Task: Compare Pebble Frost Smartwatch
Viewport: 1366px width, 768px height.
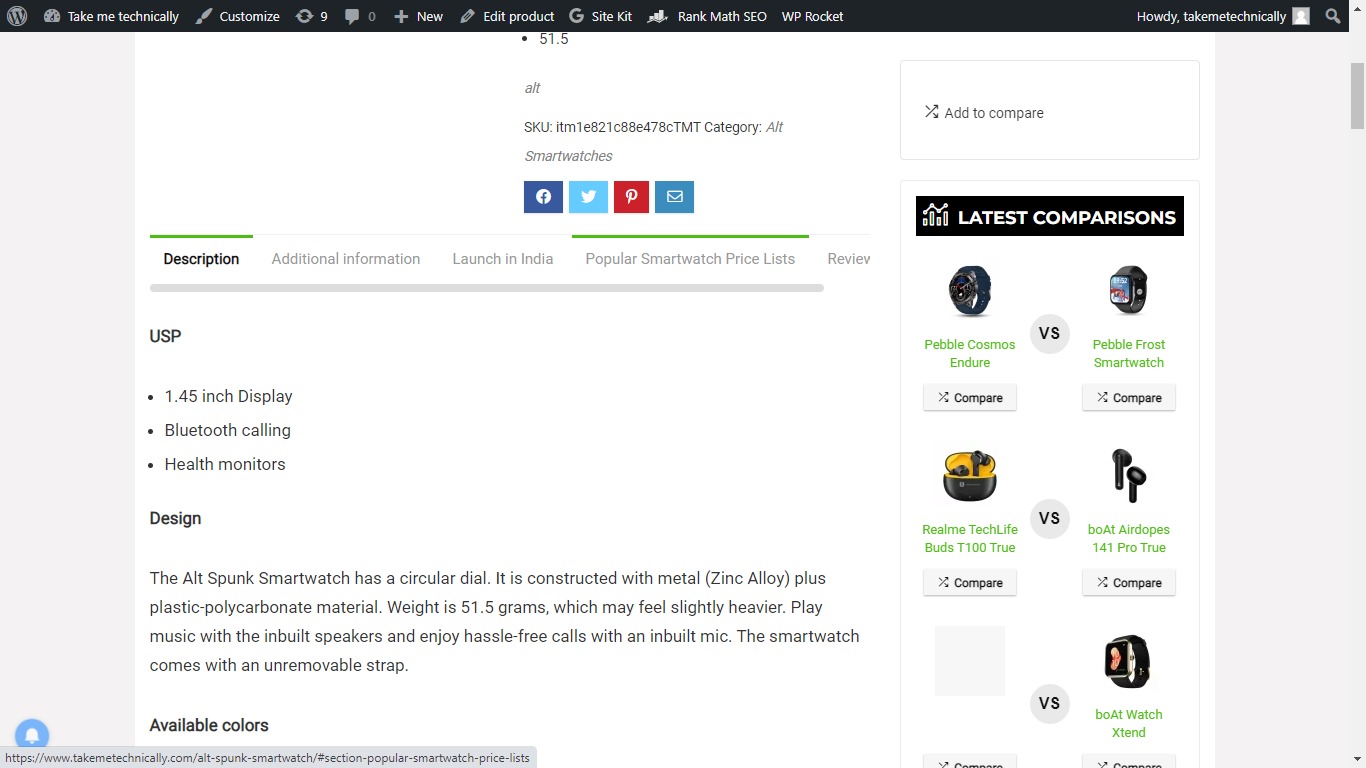Action: pos(1129,398)
